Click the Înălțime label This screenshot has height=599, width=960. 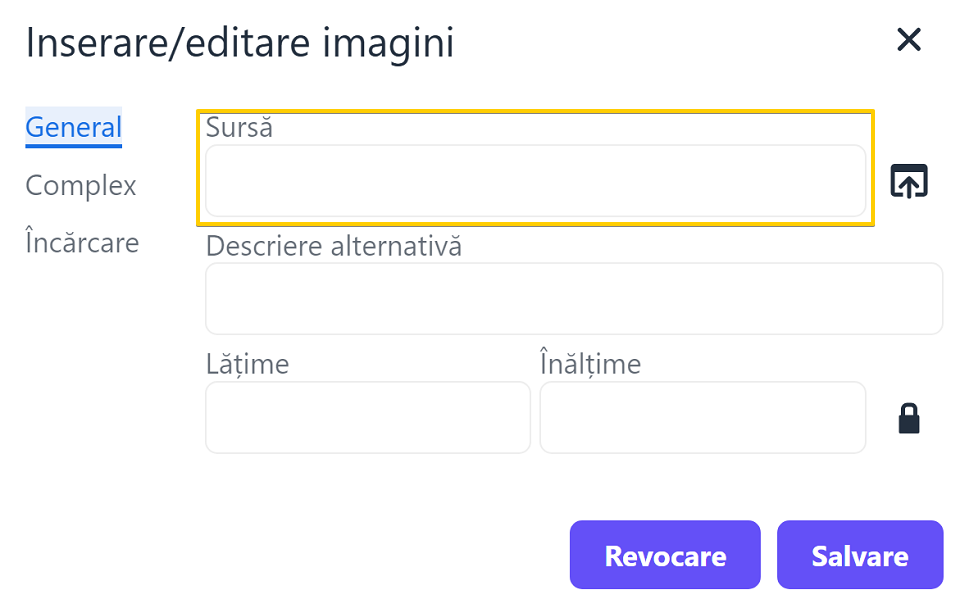click(590, 363)
